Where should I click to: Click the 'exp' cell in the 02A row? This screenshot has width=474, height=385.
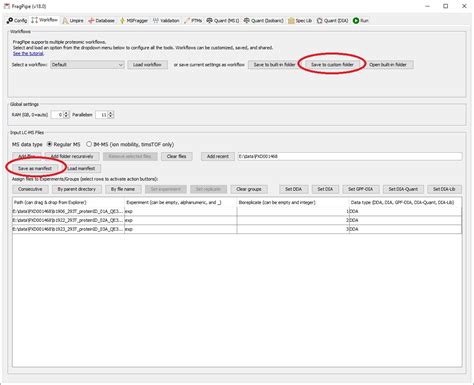click(181, 220)
